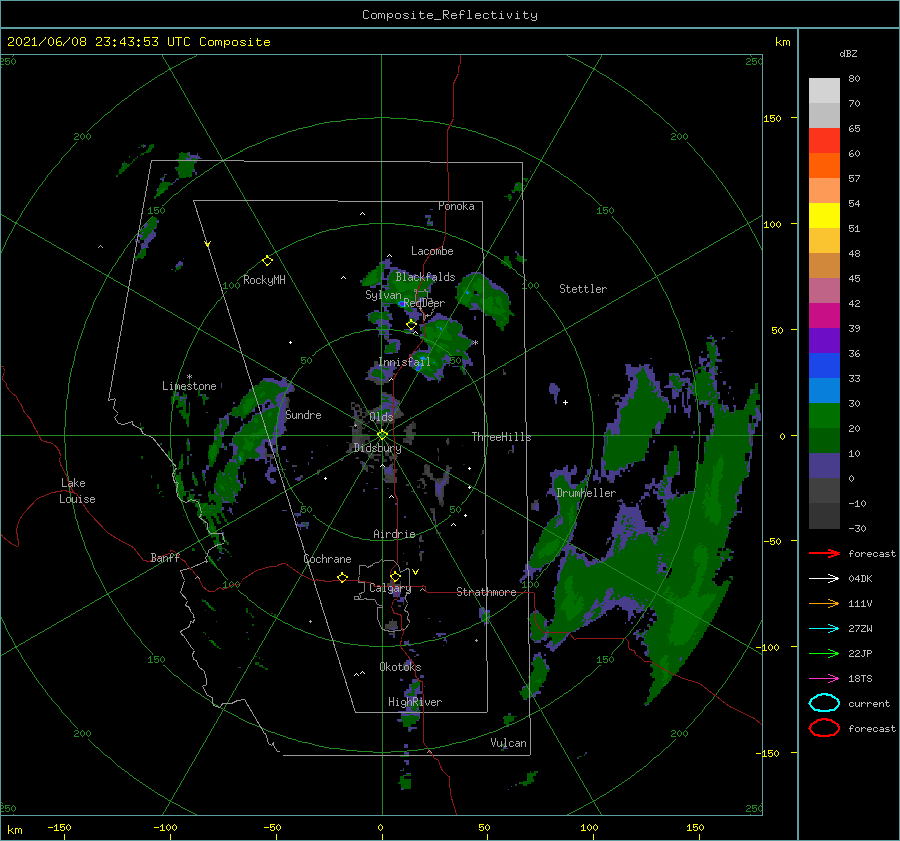Select the purple 39 dBZ color swatch
This screenshot has width=900, height=841.
pyautogui.click(x=824, y=340)
